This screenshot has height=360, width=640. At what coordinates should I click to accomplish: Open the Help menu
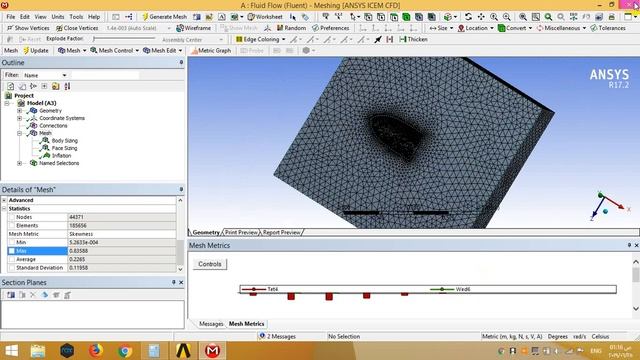[94, 17]
